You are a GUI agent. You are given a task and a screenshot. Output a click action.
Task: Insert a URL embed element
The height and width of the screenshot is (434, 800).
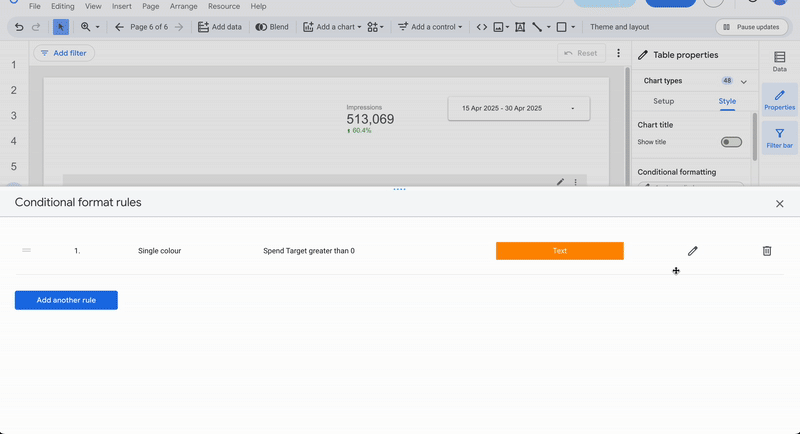click(x=482, y=27)
